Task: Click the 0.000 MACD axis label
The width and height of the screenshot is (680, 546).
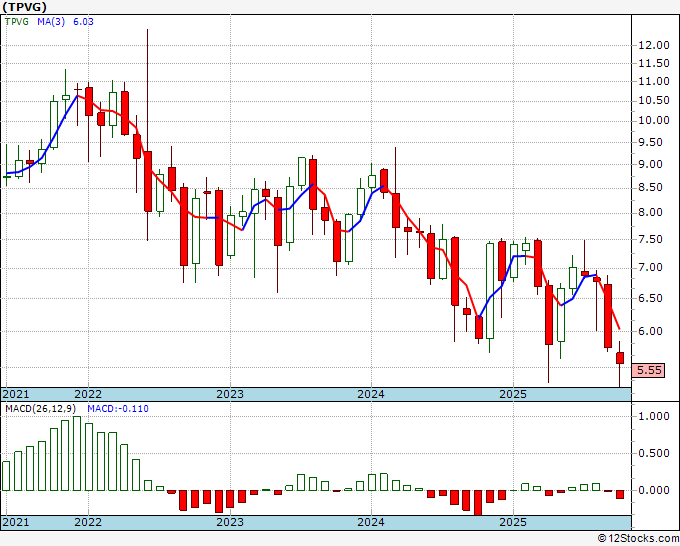Action: click(x=654, y=490)
